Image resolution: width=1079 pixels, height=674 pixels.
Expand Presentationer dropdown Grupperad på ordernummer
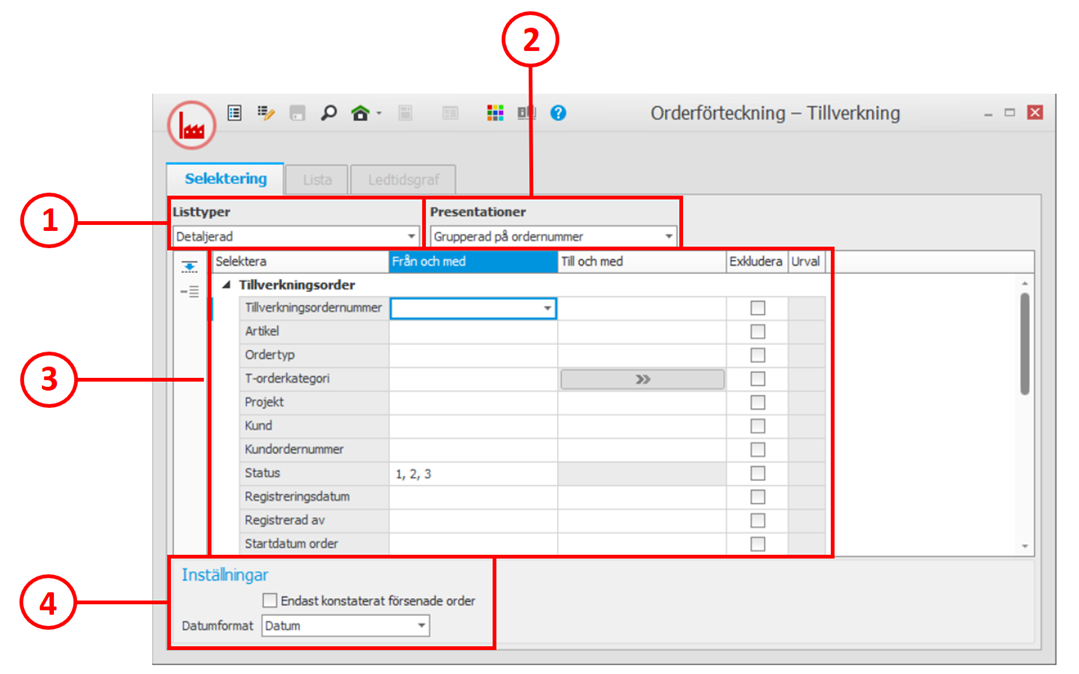pos(554,237)
